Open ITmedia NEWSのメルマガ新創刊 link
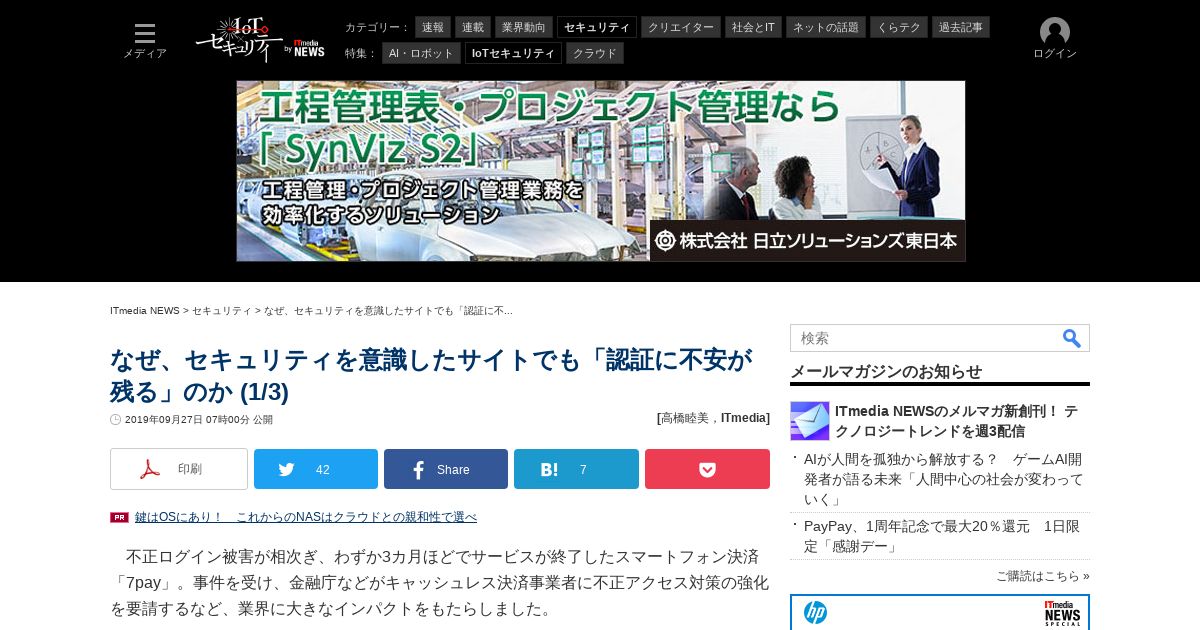Image resolution: width=1200 pixels, height=630 pixels. [x=956, y=421]
